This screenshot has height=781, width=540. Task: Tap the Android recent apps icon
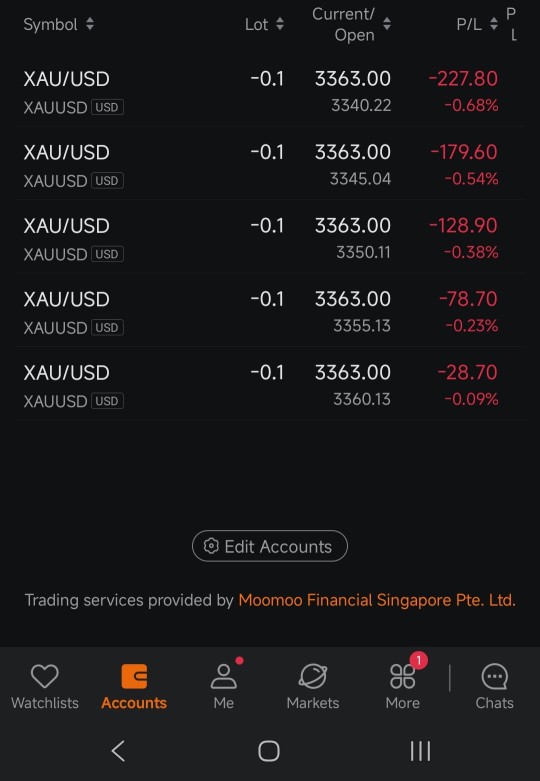pyautogui.click(x=420, y=751)
